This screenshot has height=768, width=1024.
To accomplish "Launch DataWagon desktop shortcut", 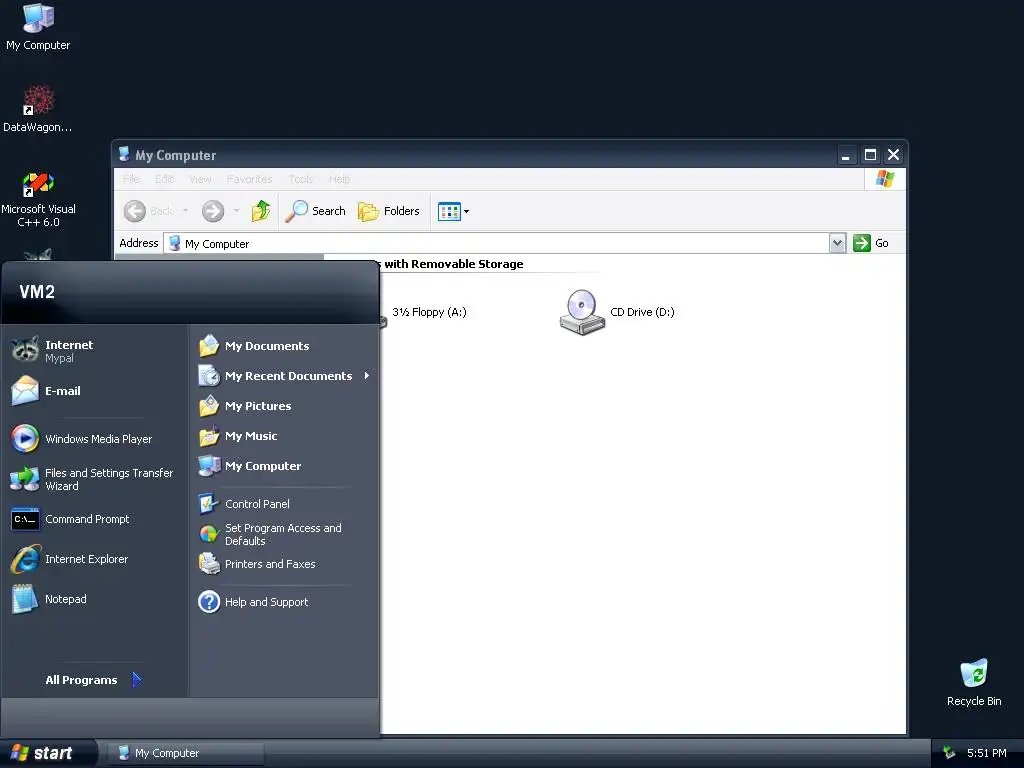I will (x=38, y=108).
